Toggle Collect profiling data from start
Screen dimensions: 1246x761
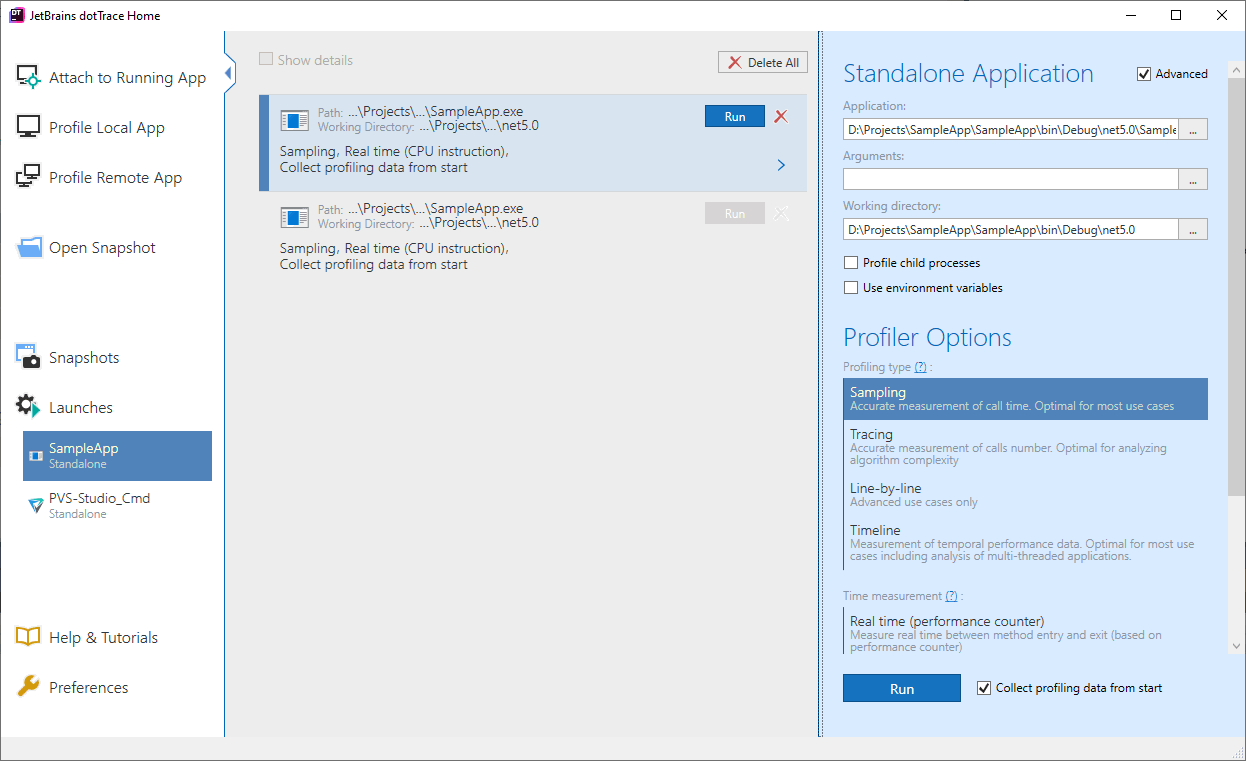[x=984, y=688]
